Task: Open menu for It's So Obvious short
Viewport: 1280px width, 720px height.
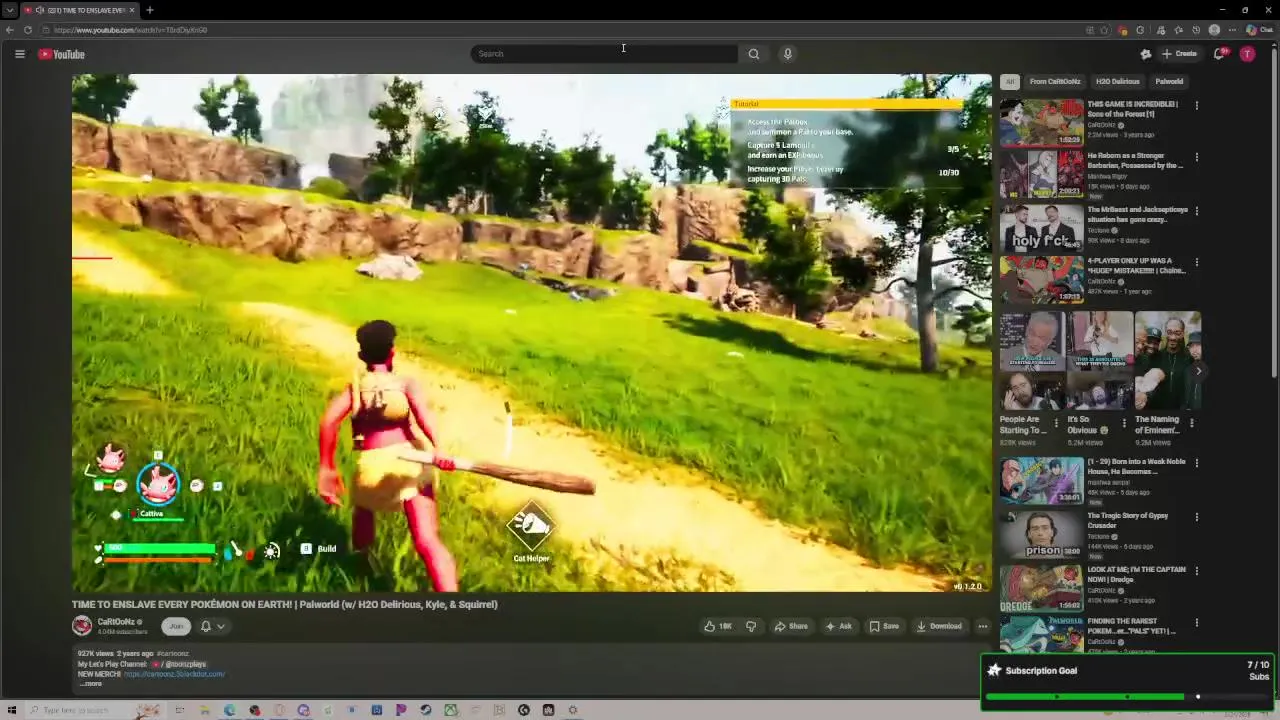Action: (x=1123, y=423)
